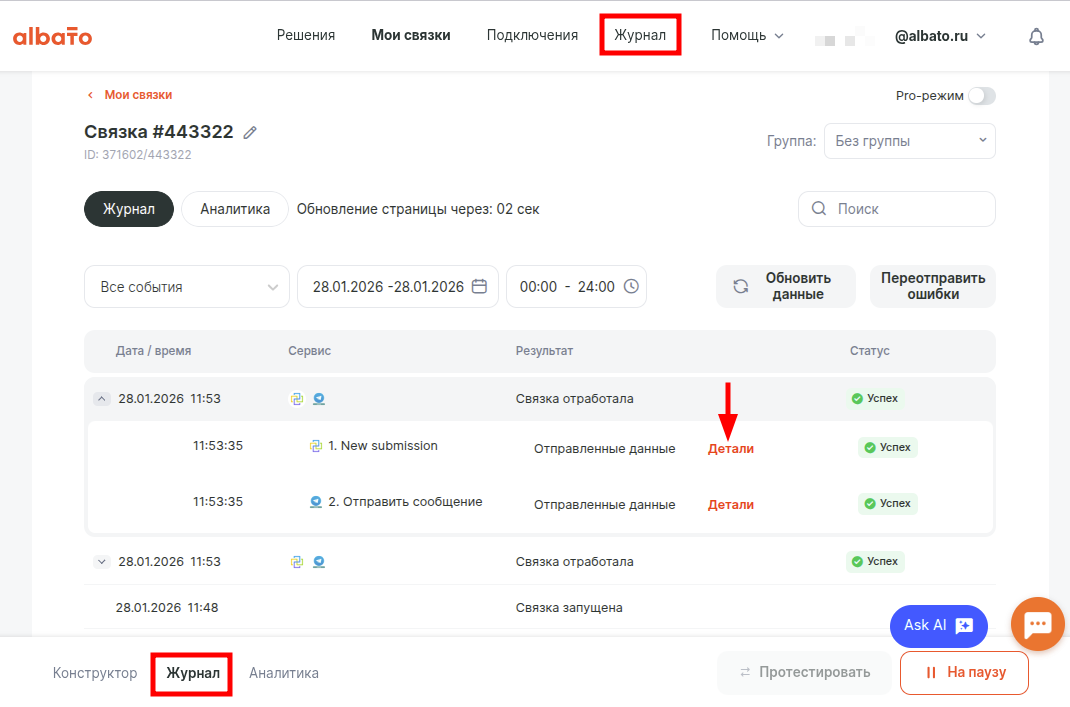Open the orange live chat bubble
1070x707 pixels.
[x=1037, y=624]
